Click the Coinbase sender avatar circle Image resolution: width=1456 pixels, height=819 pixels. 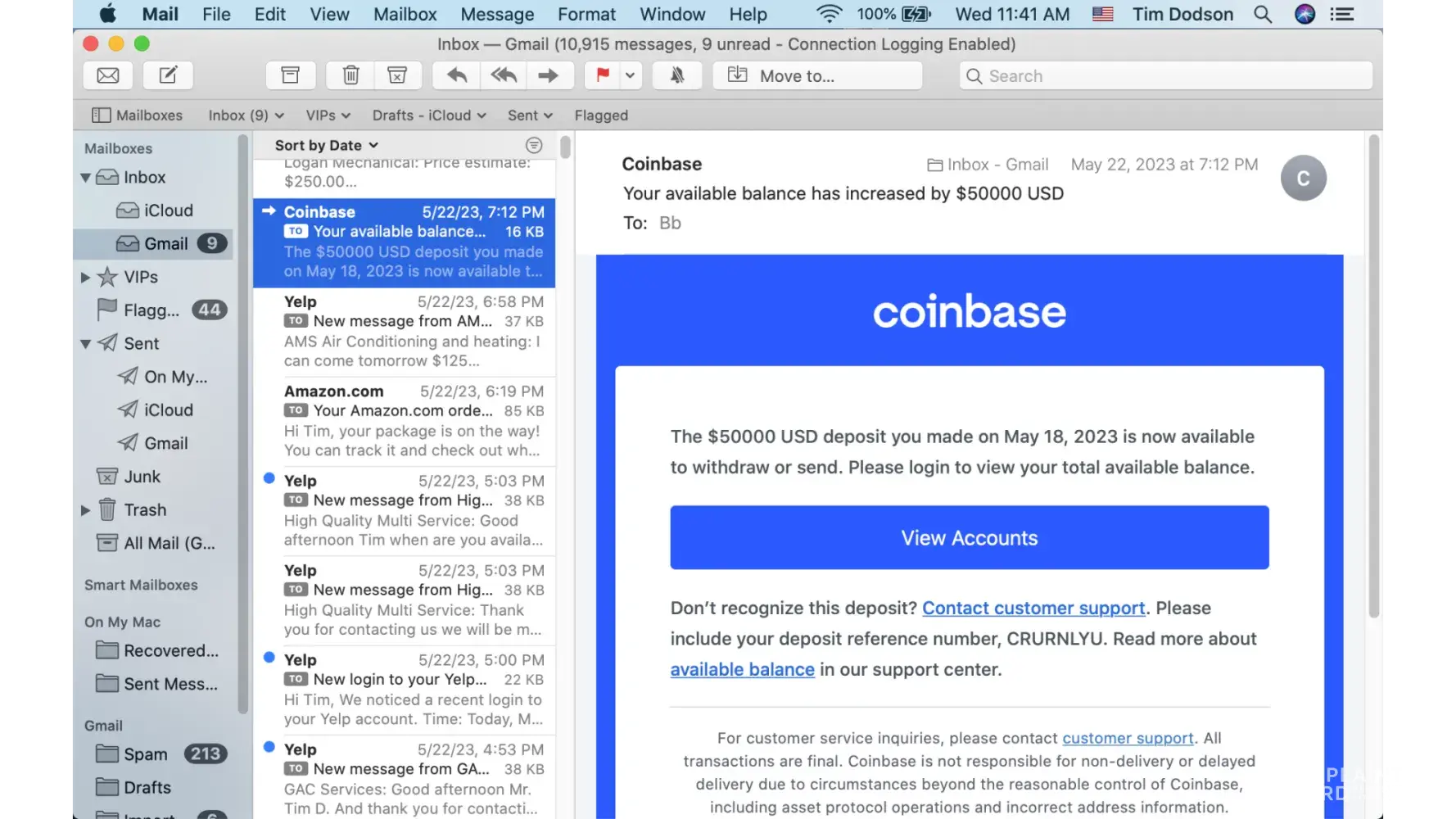(x=1304, y=179)
